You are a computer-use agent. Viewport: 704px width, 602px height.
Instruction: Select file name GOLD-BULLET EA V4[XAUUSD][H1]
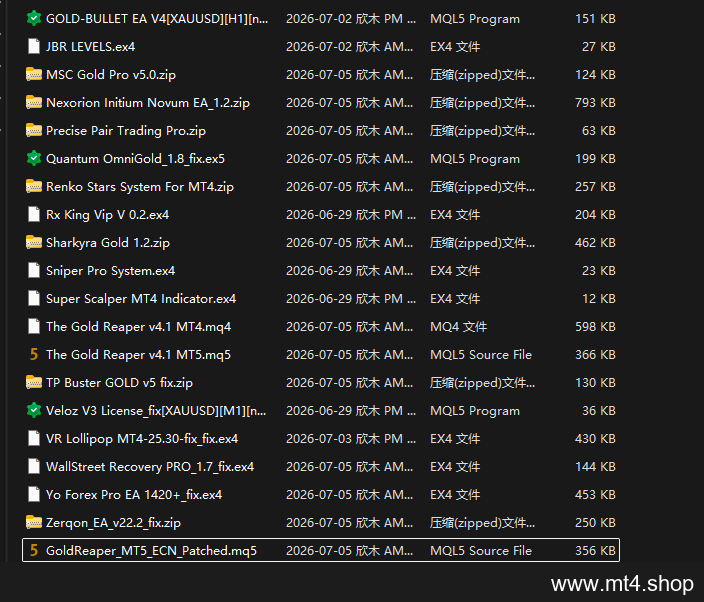coord(157,19)
